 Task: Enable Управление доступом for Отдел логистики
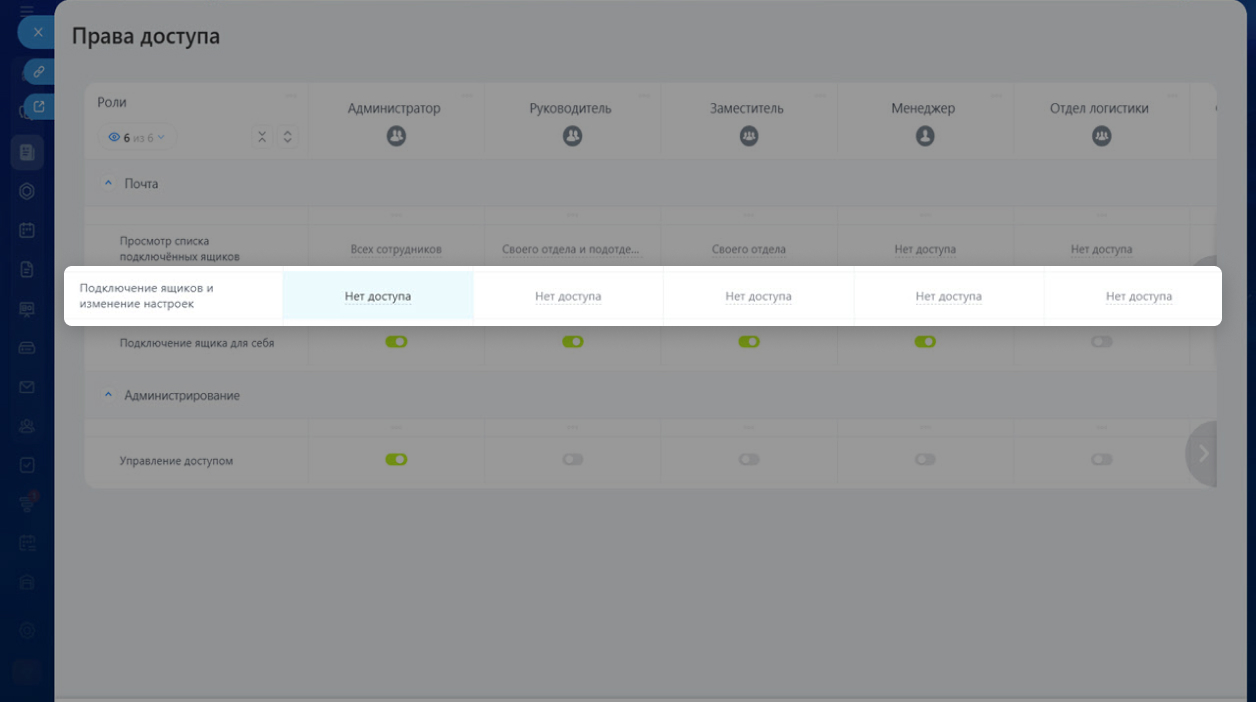pyautogui.click(x=1101, y=460)
